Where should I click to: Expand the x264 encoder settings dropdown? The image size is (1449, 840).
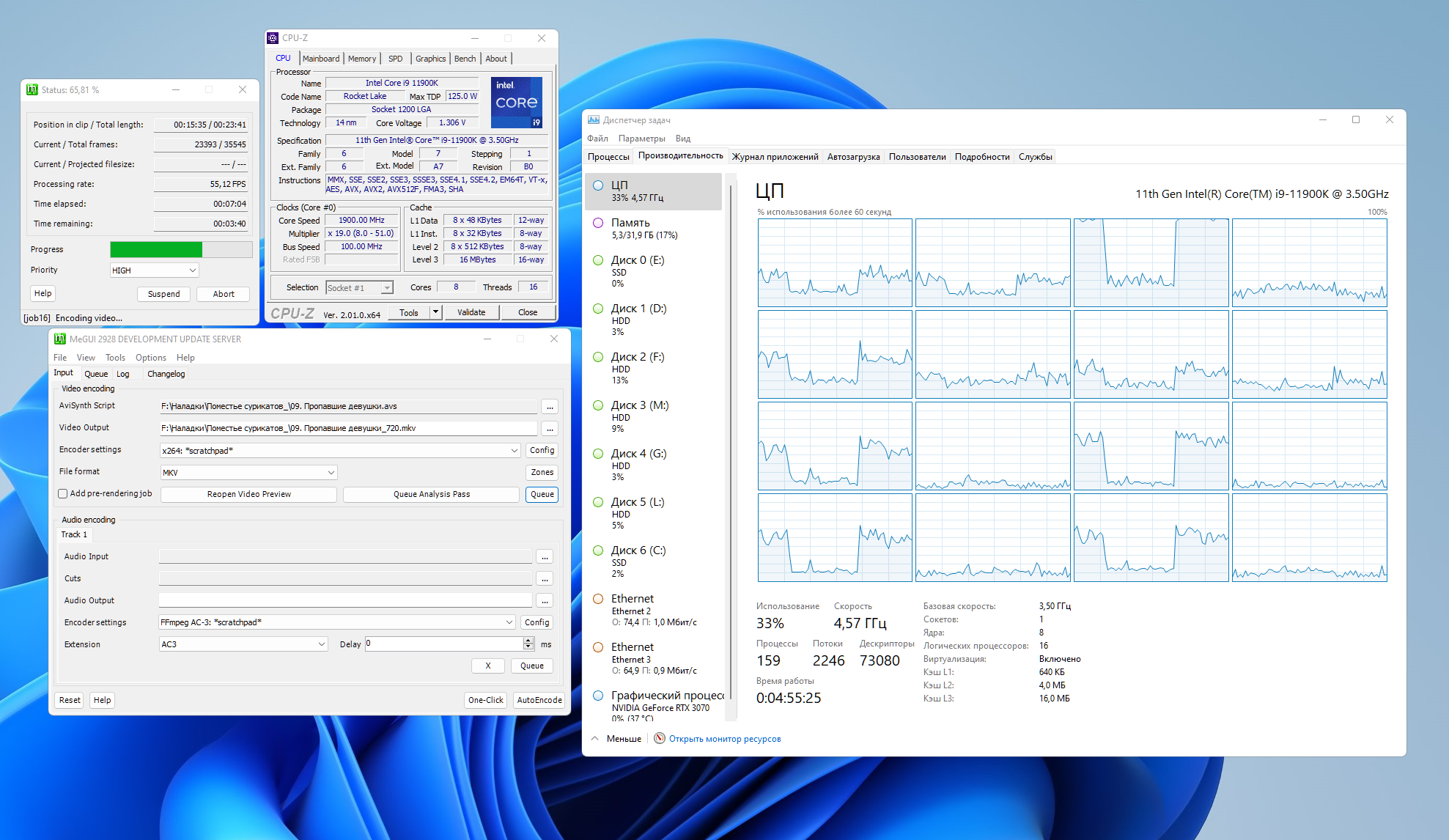514,451
